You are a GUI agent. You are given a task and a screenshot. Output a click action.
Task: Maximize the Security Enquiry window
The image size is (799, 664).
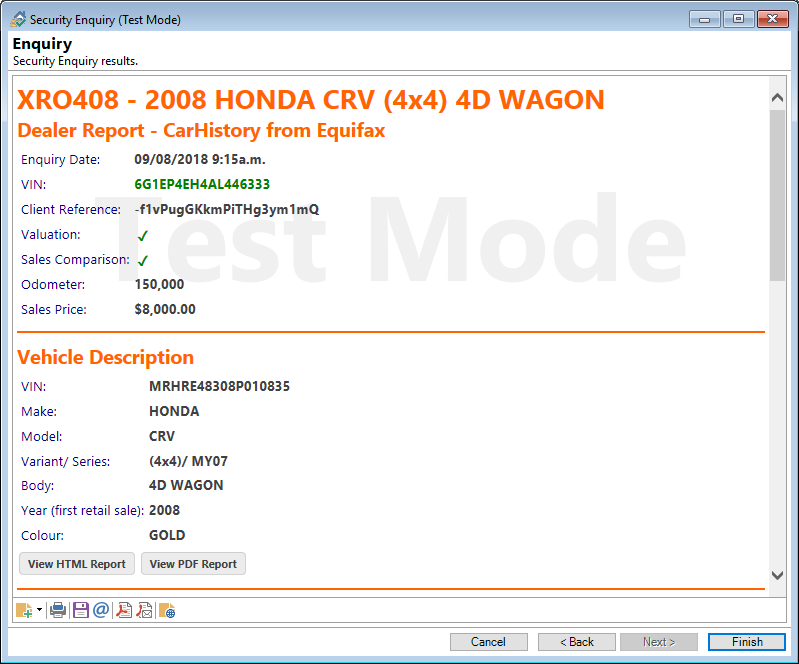click(x=738, y=19)
